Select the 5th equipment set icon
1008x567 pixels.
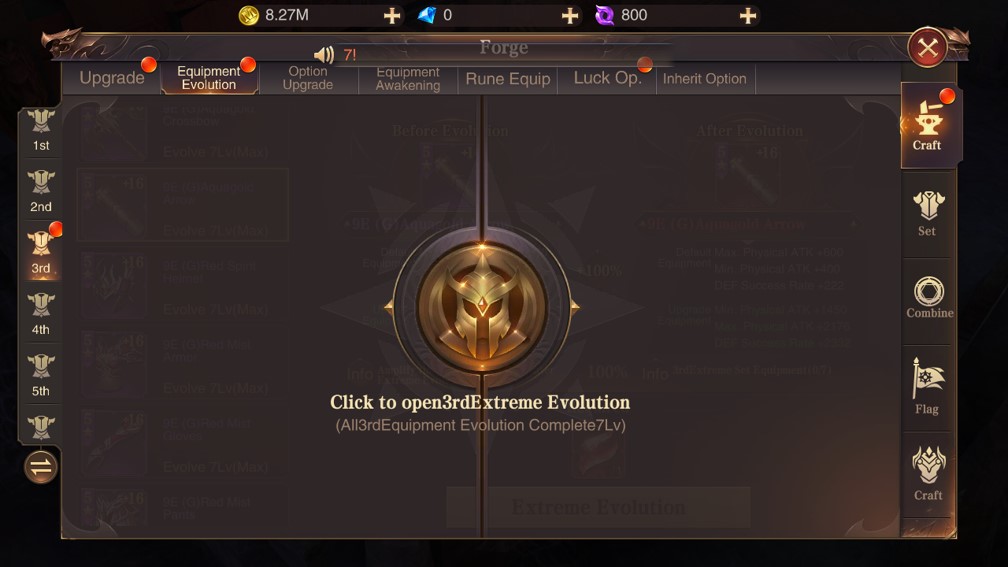pyautogui.click(x=40, y=376)
